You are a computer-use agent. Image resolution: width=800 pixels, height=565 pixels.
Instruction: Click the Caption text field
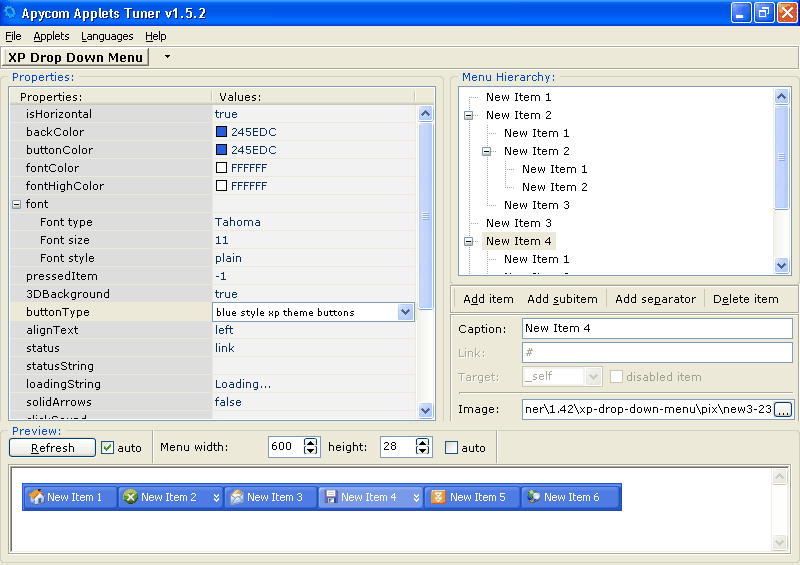(656, 328)
